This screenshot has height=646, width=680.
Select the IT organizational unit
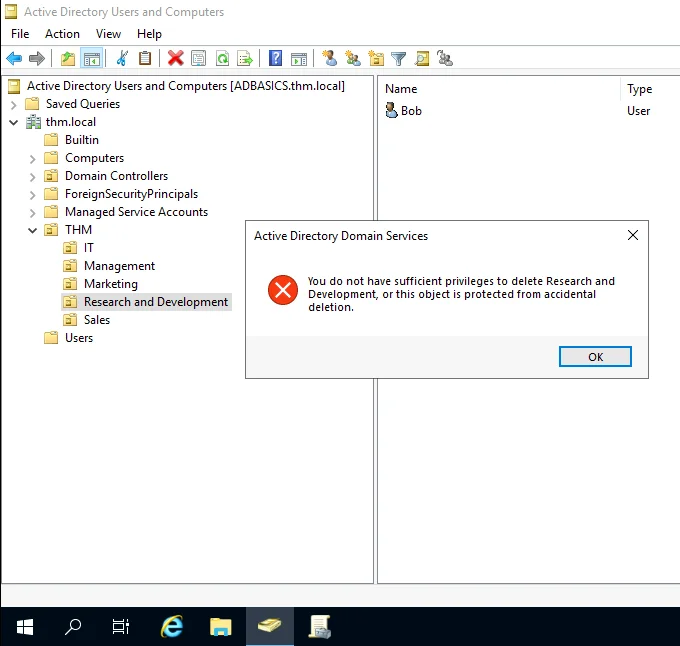tap(88, 248)
